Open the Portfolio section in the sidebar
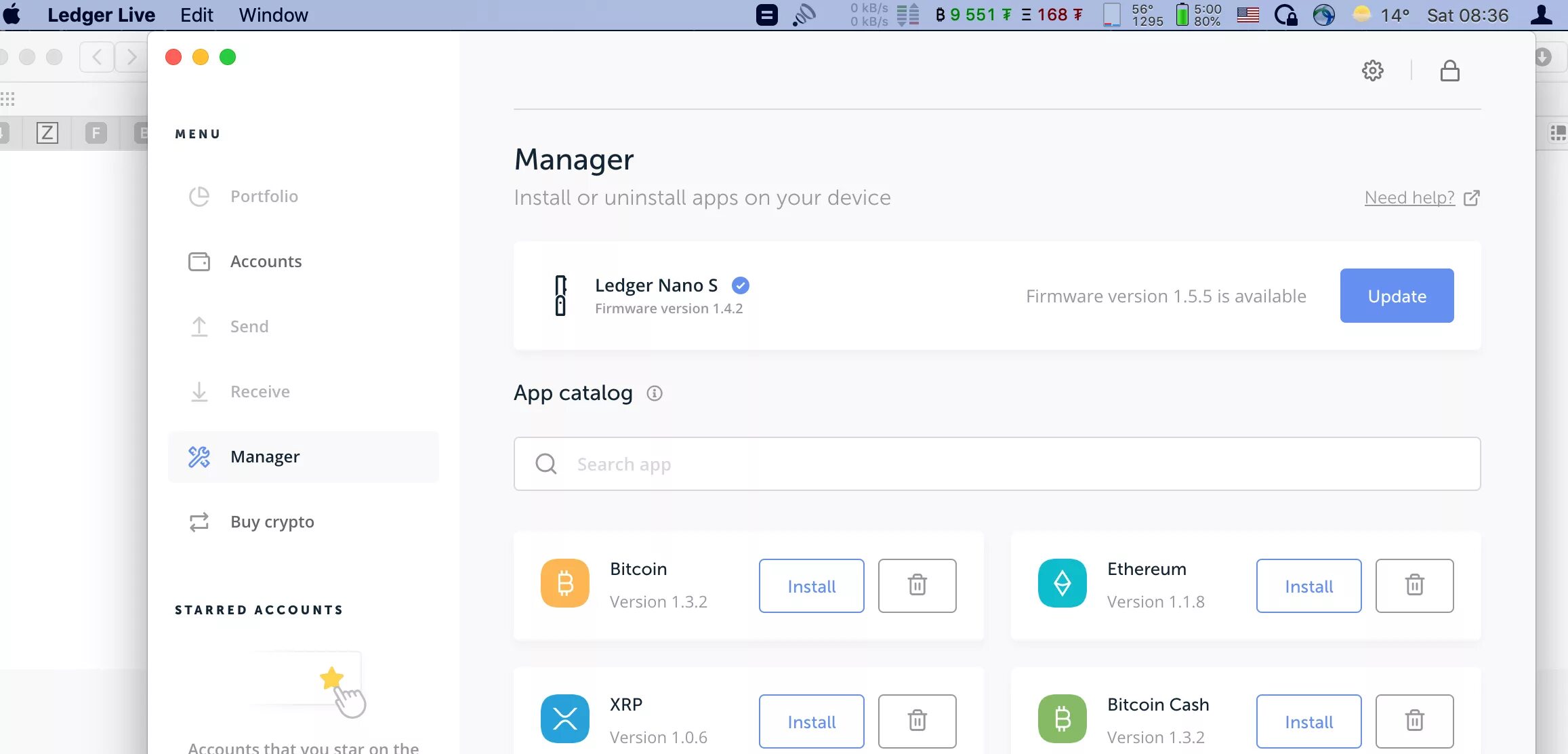Viewport: 1568px width, 754px height. [x=264, y=197]
